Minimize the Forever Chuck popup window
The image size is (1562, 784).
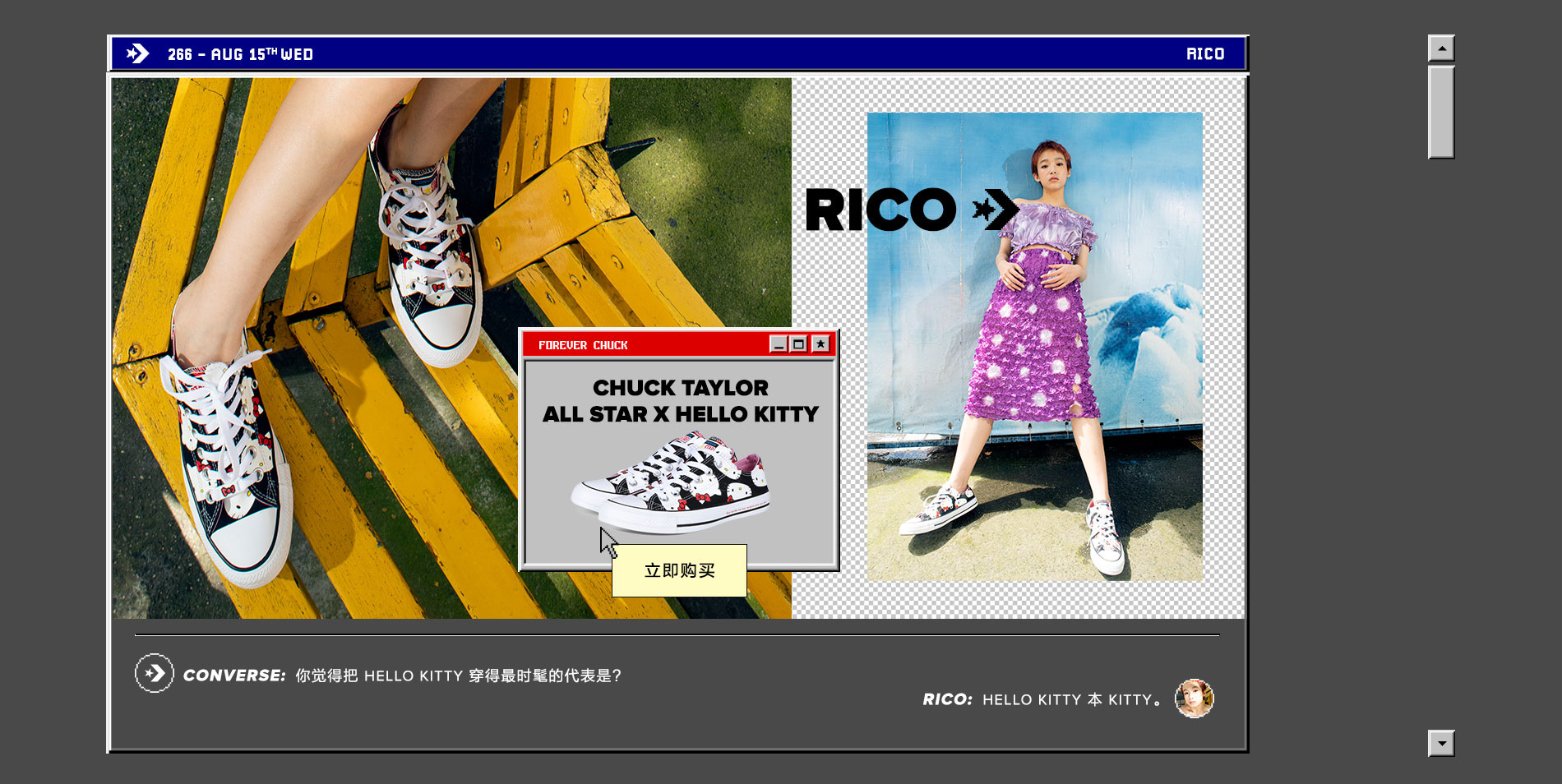coord(779,344)
